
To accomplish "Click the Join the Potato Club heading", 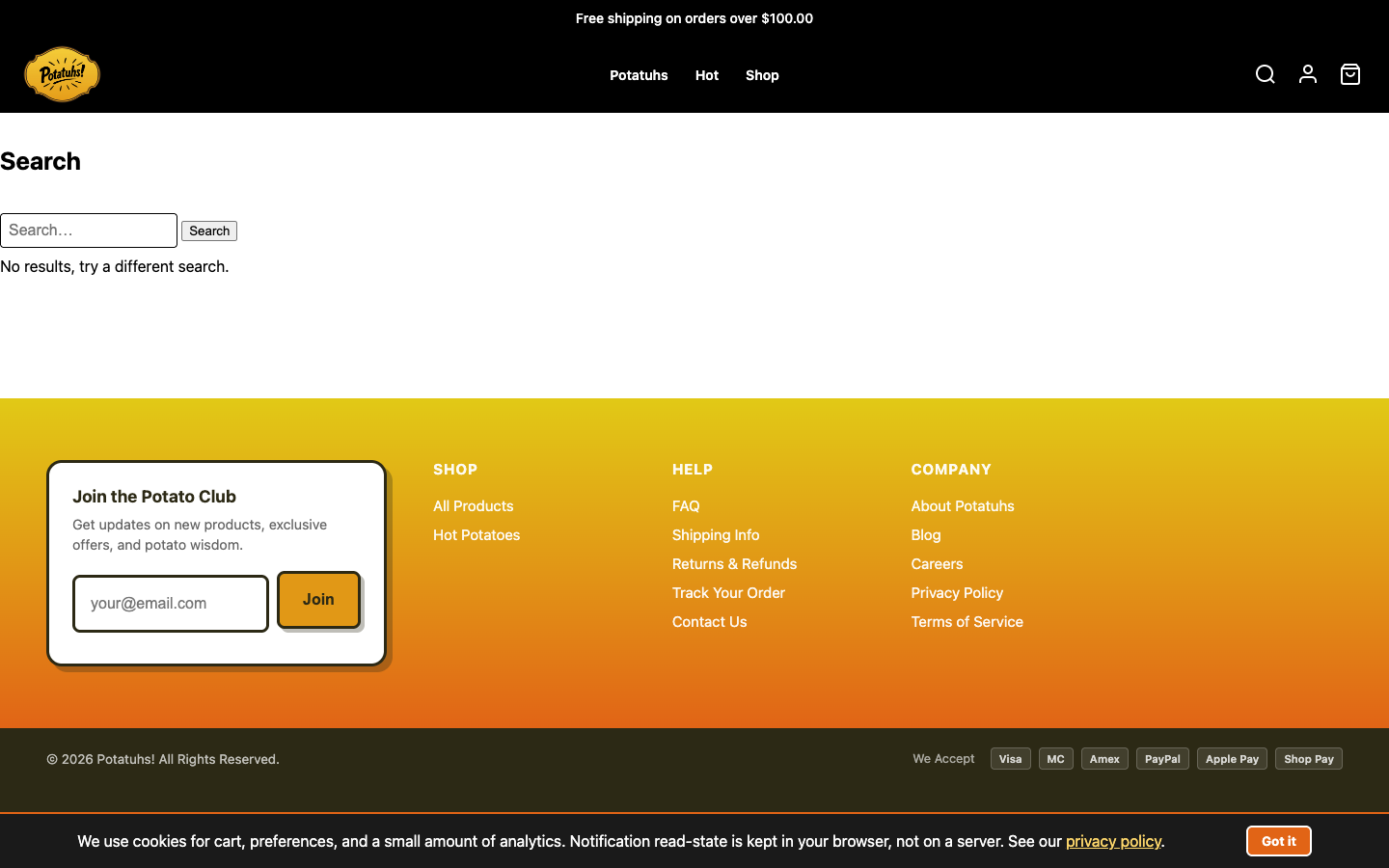I will [x=154, y=497].
